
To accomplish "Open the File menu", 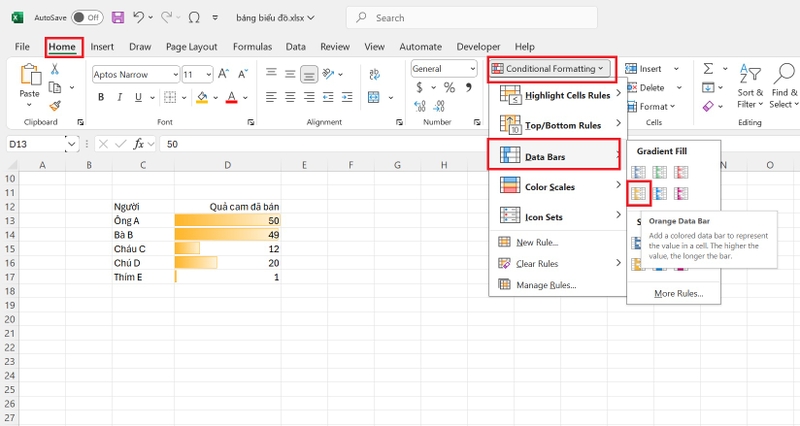I will point(22,46).
